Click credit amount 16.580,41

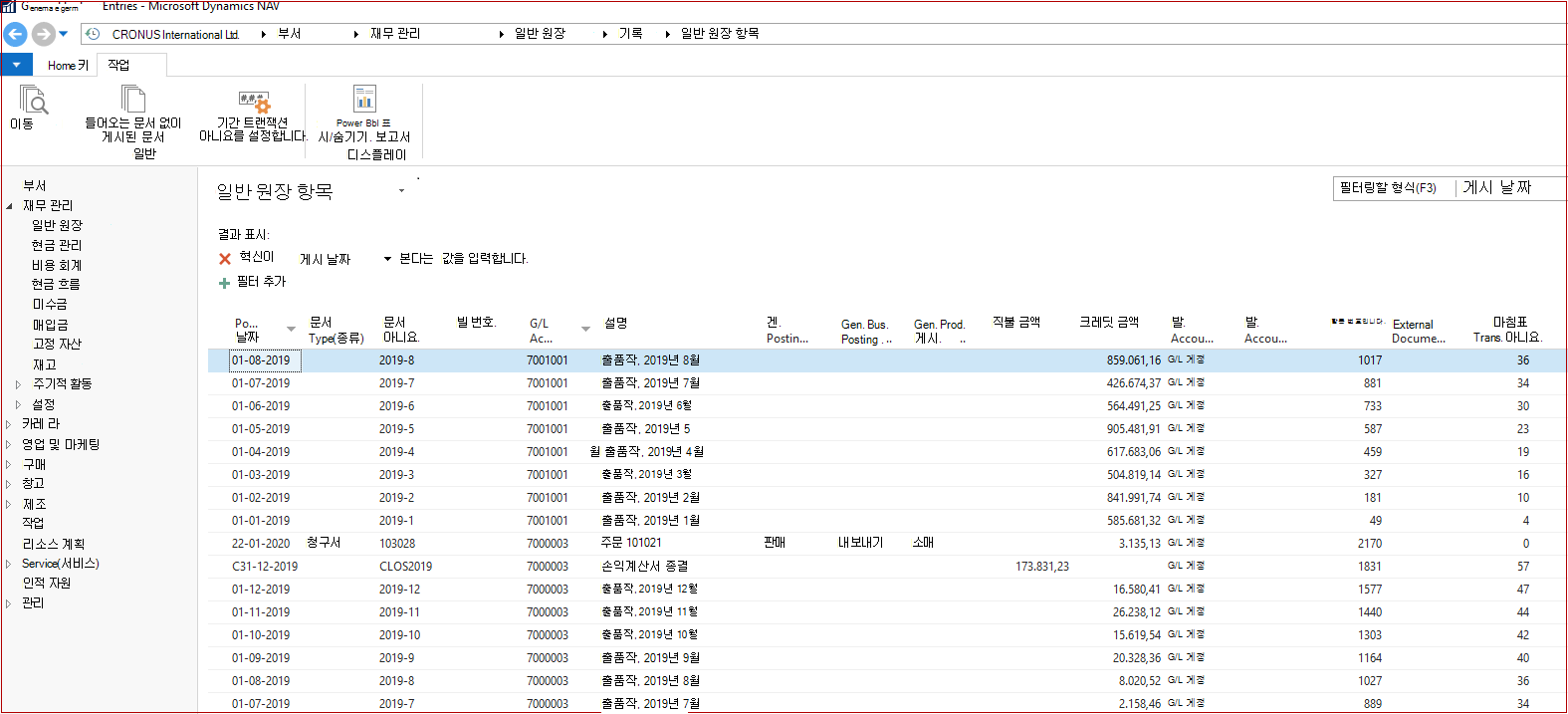click(x=1137, y=590)
